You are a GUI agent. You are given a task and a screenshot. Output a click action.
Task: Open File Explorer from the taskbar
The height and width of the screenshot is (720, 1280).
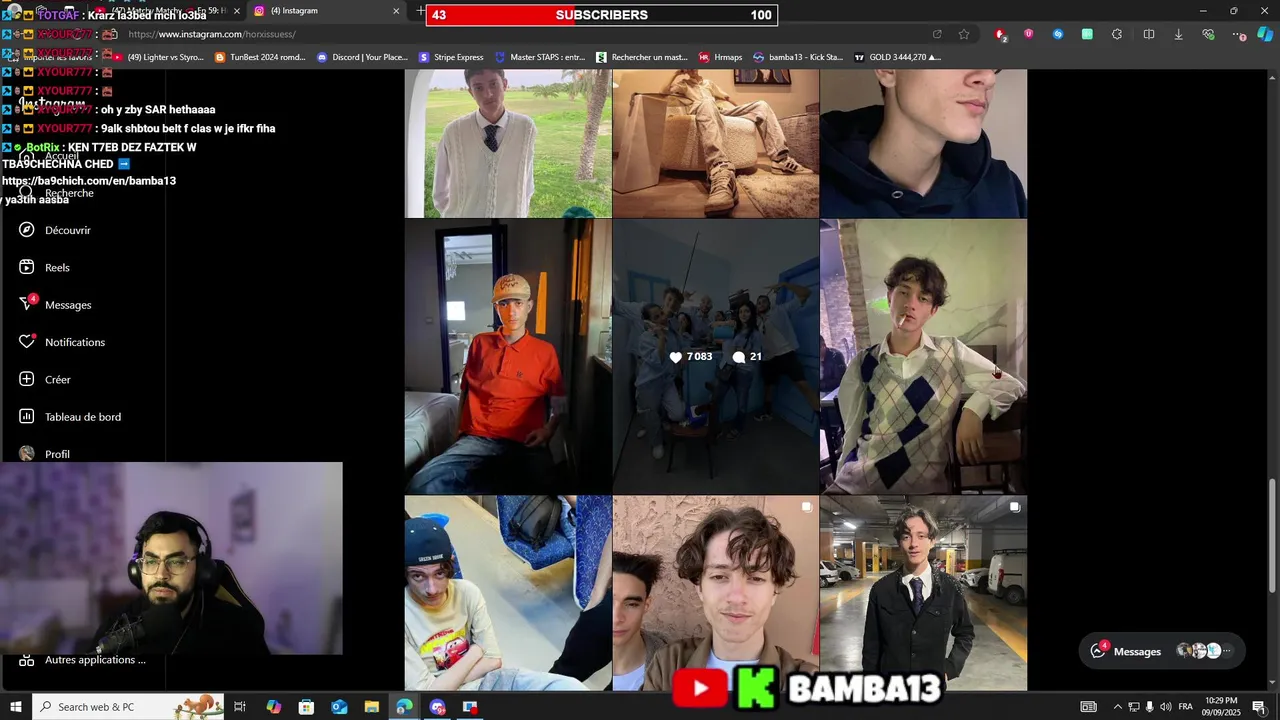tap(372, 707)
